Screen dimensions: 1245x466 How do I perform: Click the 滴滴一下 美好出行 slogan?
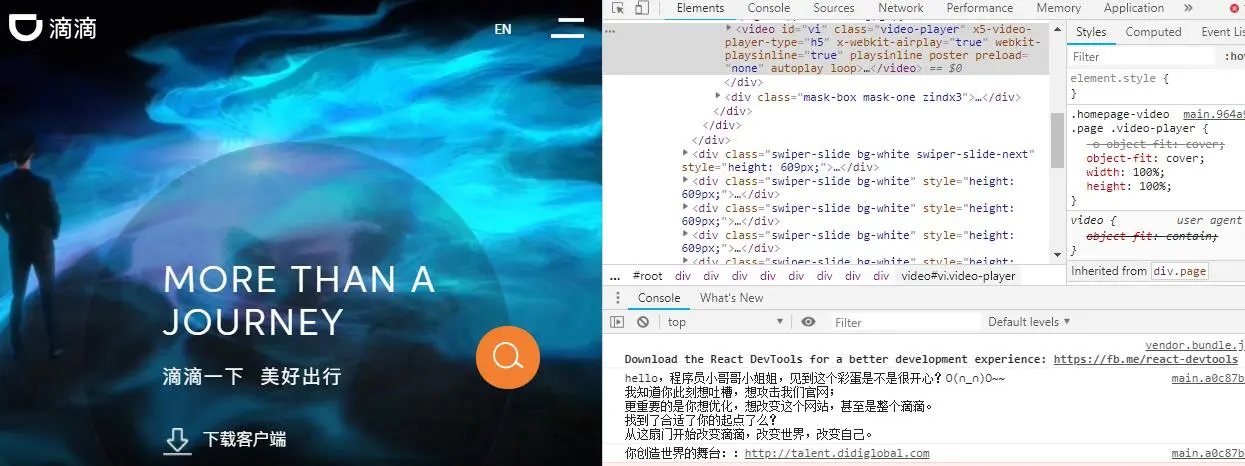(252, 377)
